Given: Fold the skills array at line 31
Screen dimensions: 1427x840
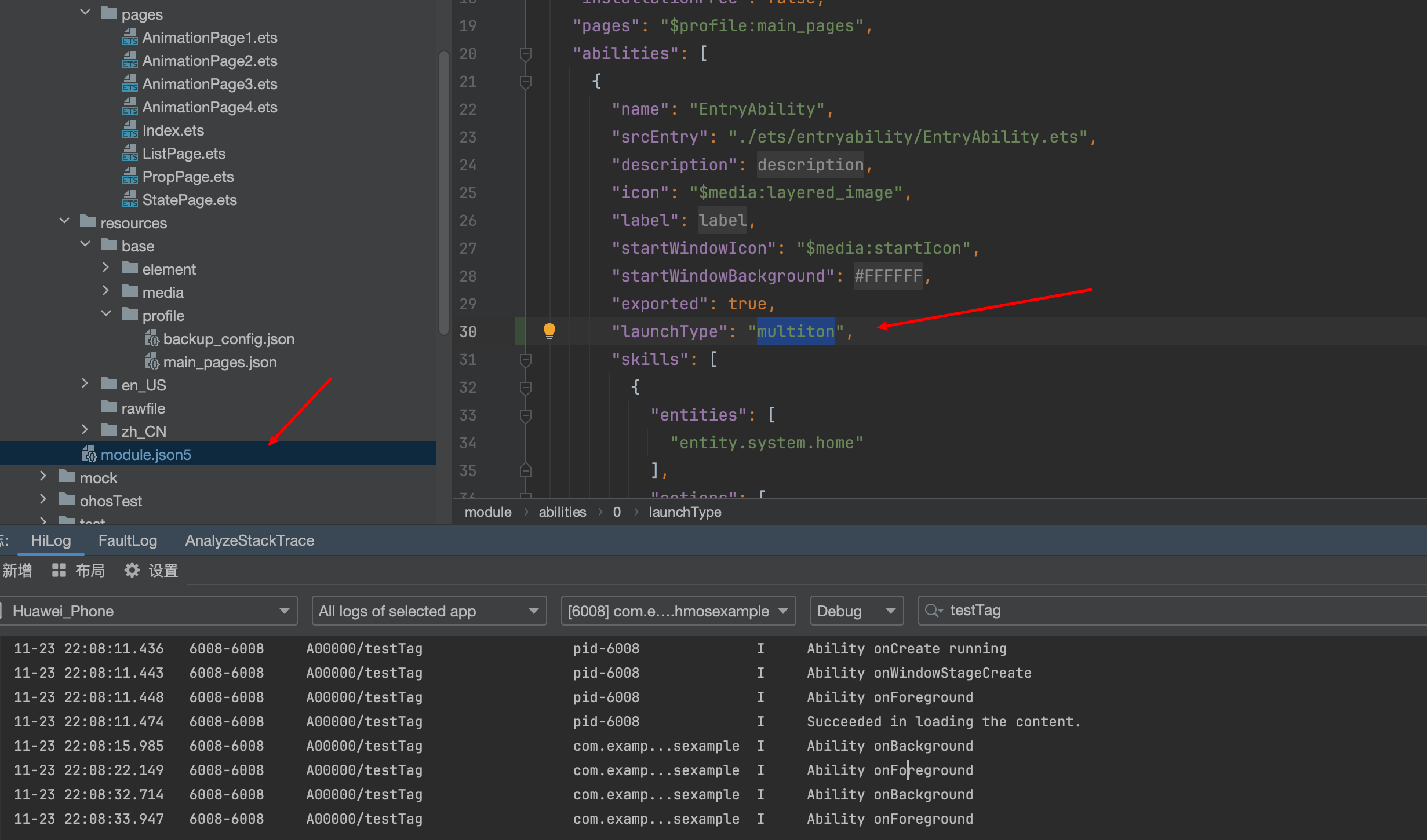Looking at the screenshot, I should [x=526, y=360].
